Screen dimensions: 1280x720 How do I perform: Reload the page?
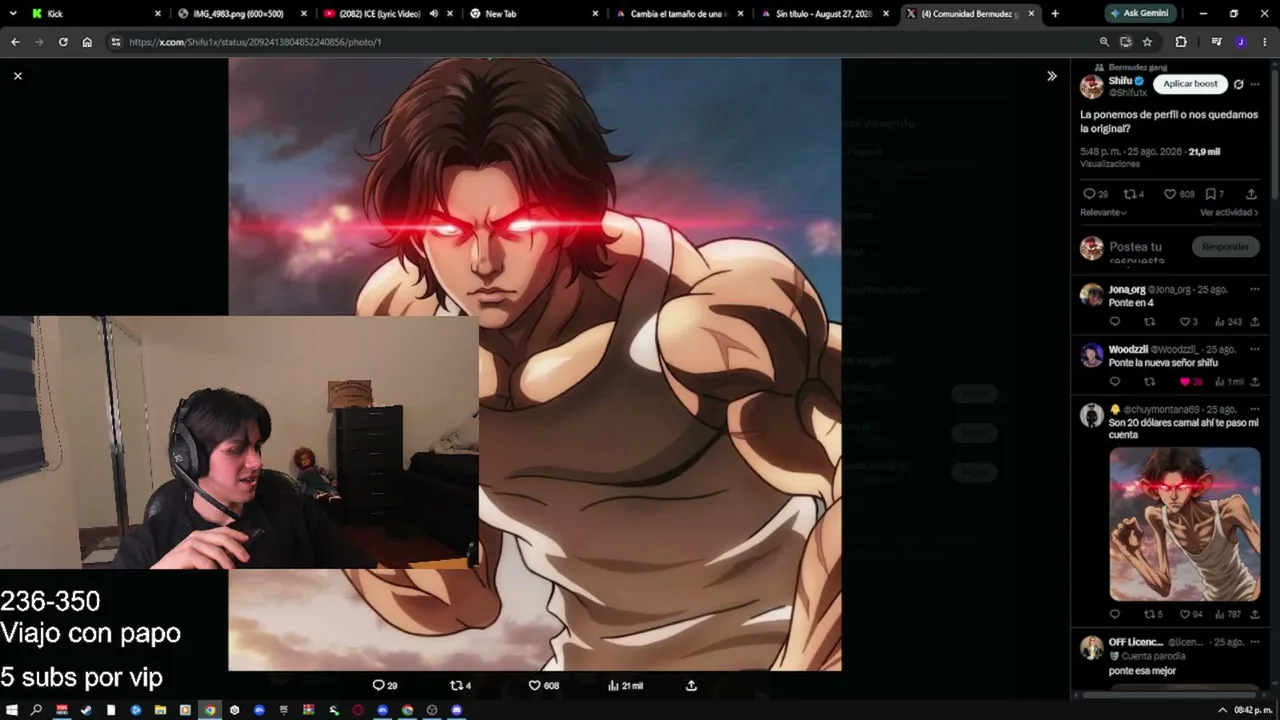(63, 42)
